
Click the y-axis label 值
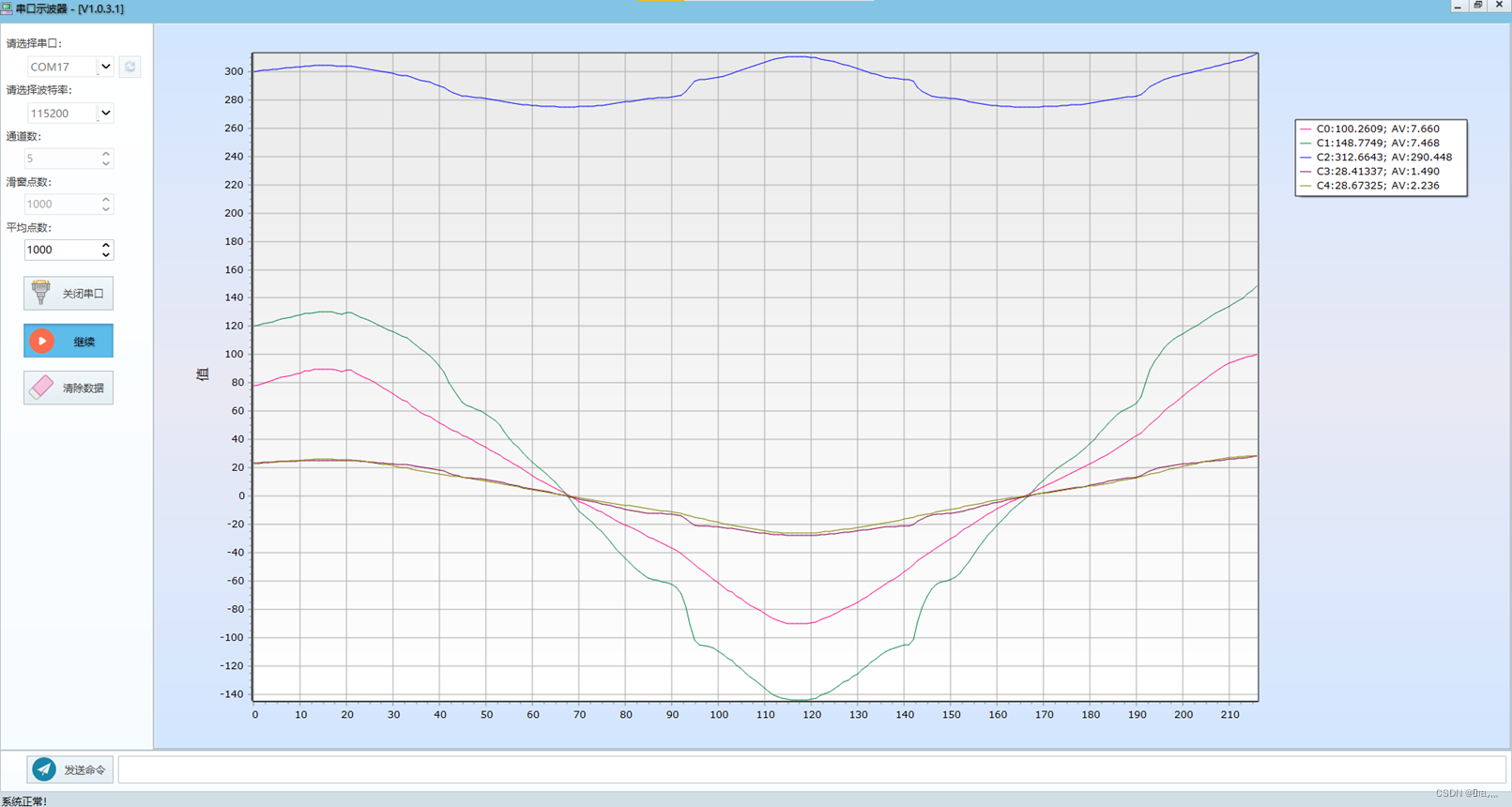(x=202, y=374)
